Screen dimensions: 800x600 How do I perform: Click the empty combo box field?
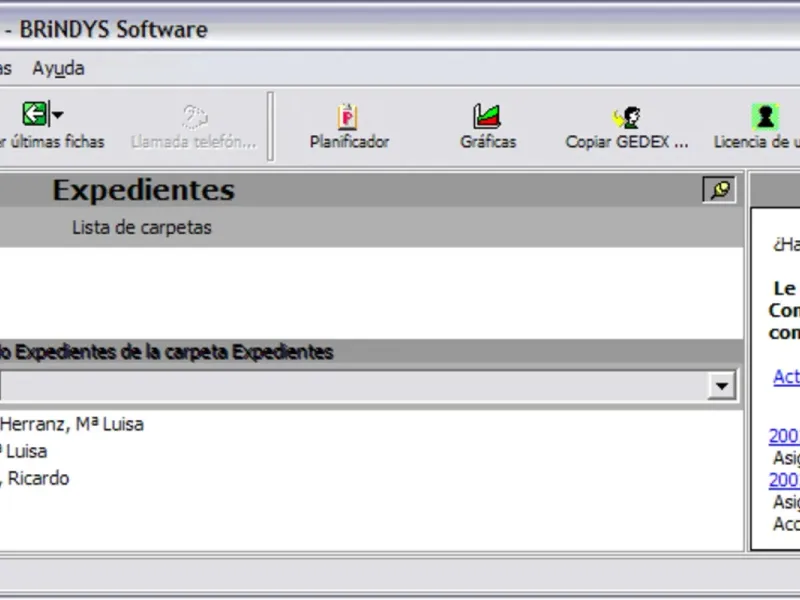[354, 386]
